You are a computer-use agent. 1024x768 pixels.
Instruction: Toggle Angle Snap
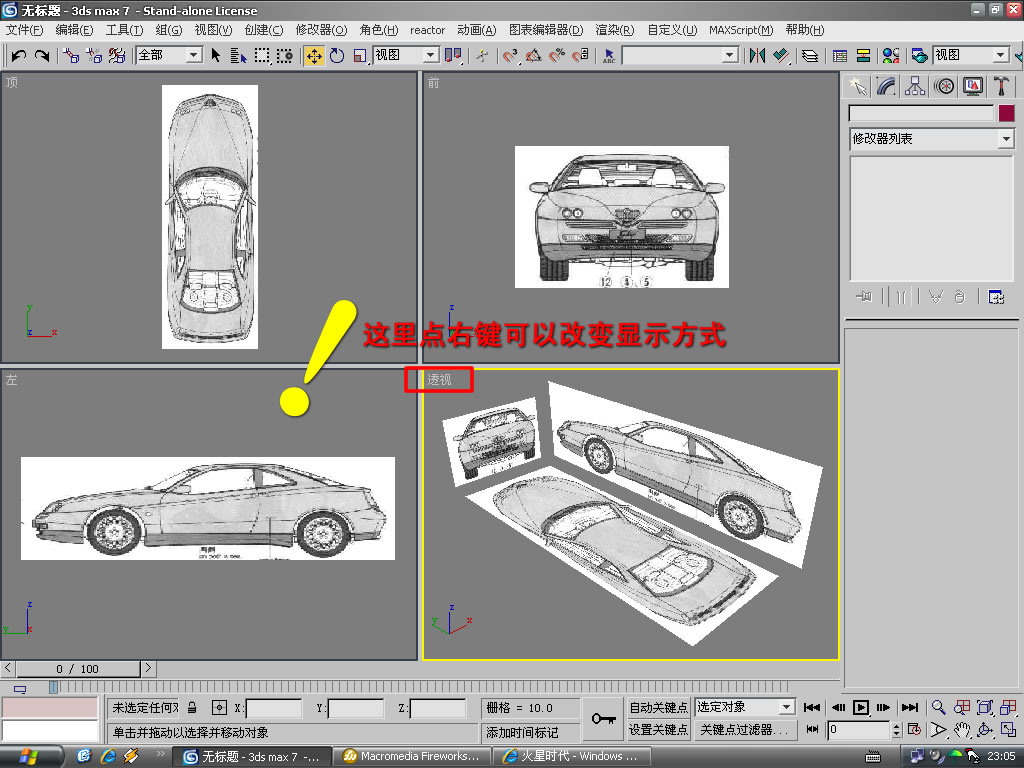click(534, 56)
